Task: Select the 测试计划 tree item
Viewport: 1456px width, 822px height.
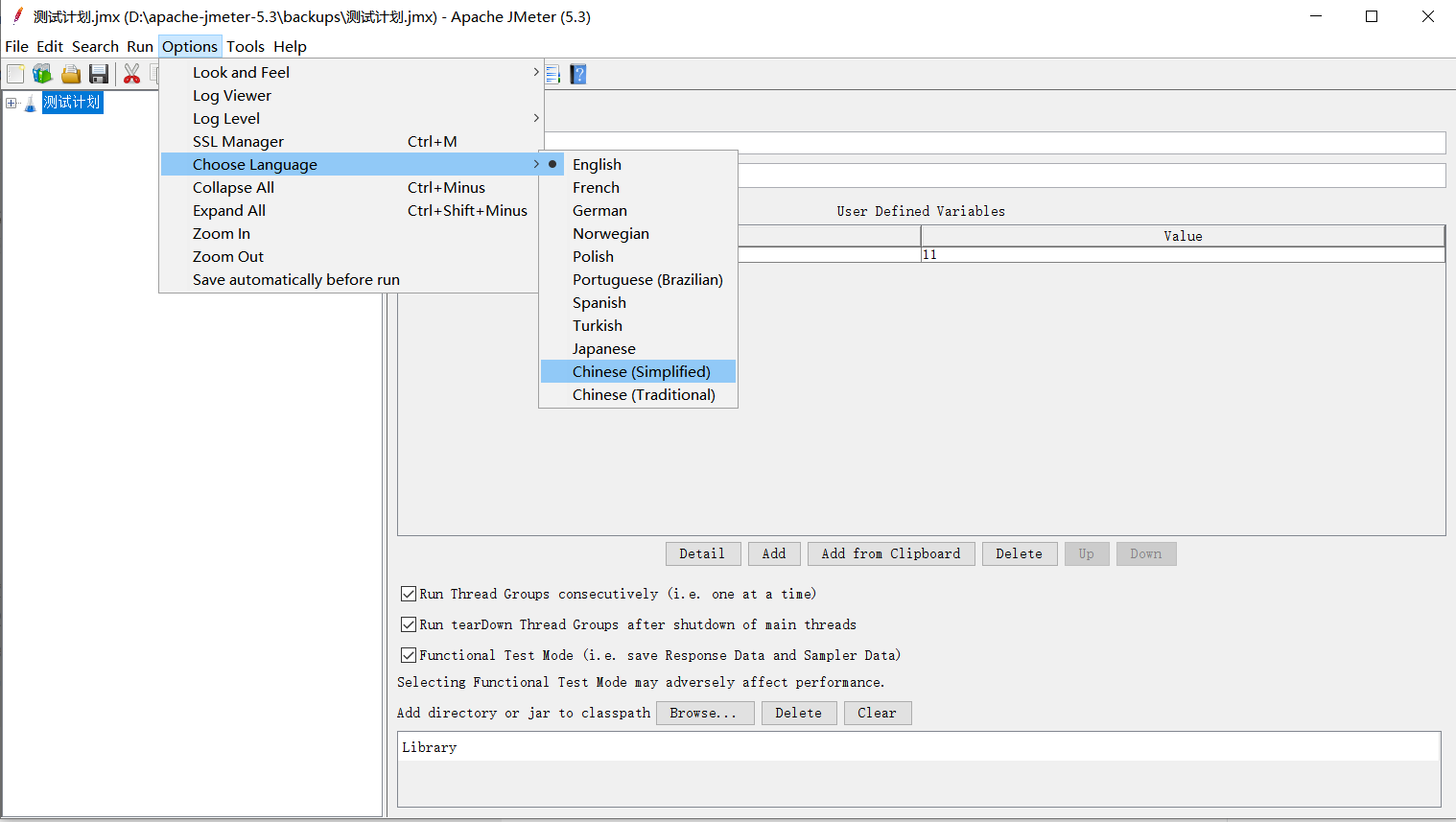Action: (x=72, y=103)
